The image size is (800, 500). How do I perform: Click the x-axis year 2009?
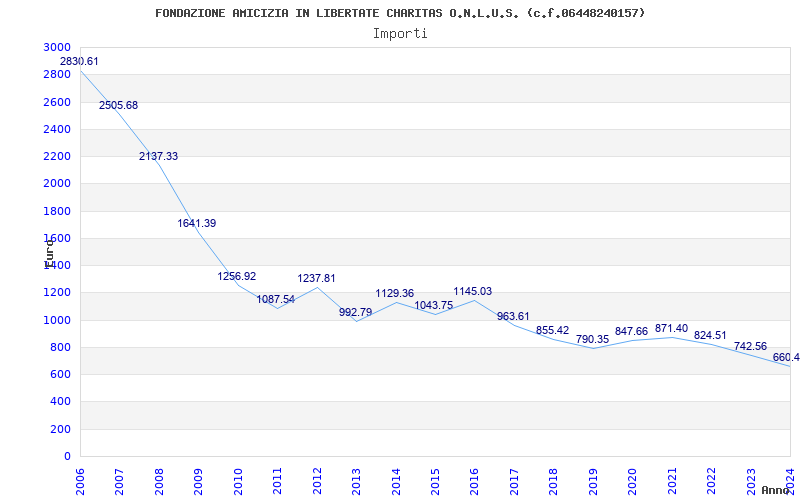coord(198,482)
